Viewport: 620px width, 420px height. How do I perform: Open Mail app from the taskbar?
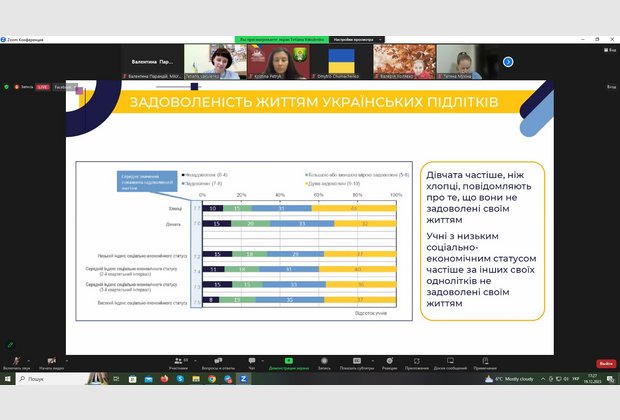coord(148,379)
